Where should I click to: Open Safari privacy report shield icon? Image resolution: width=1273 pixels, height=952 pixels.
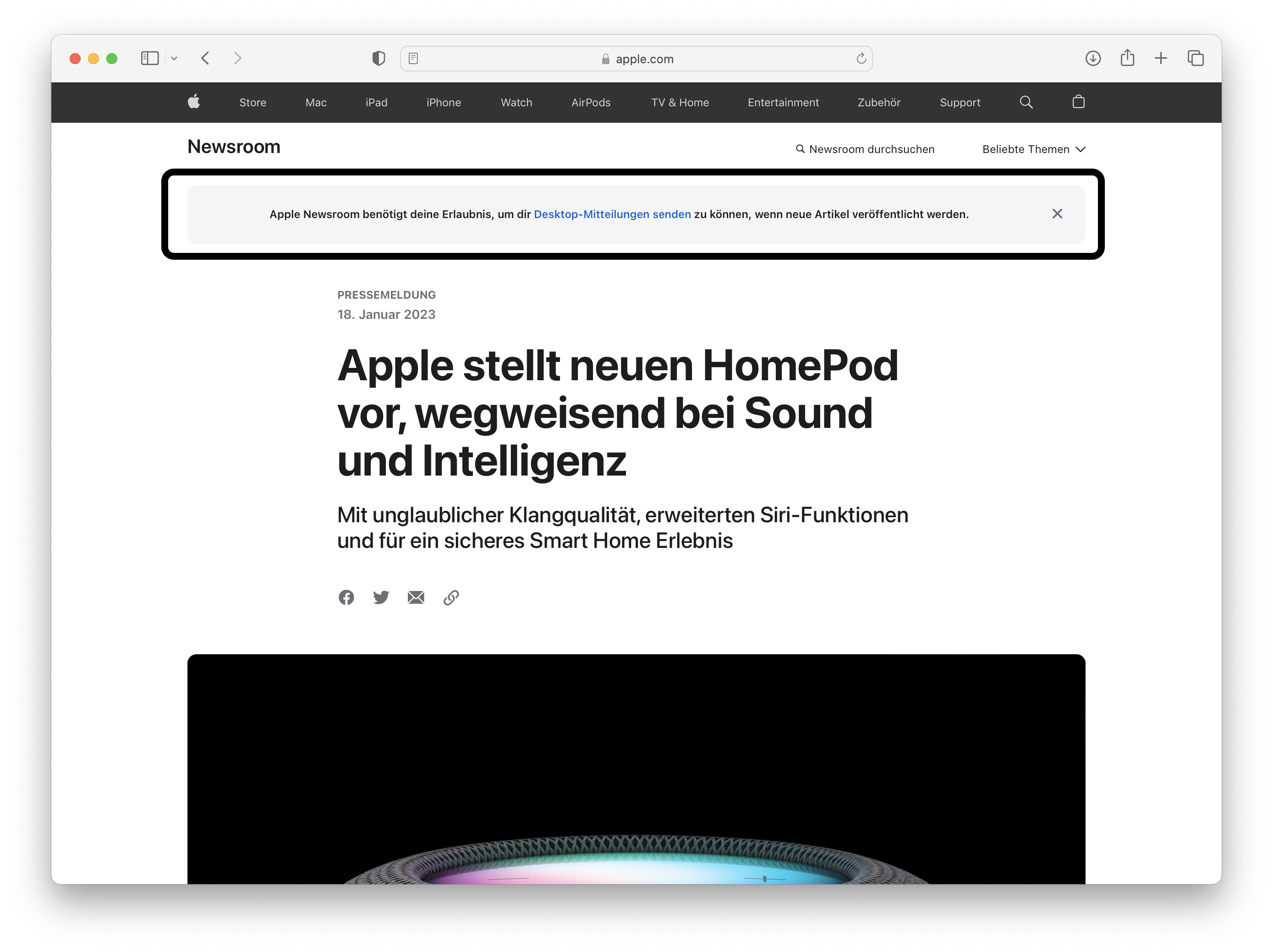click(379, 58)
